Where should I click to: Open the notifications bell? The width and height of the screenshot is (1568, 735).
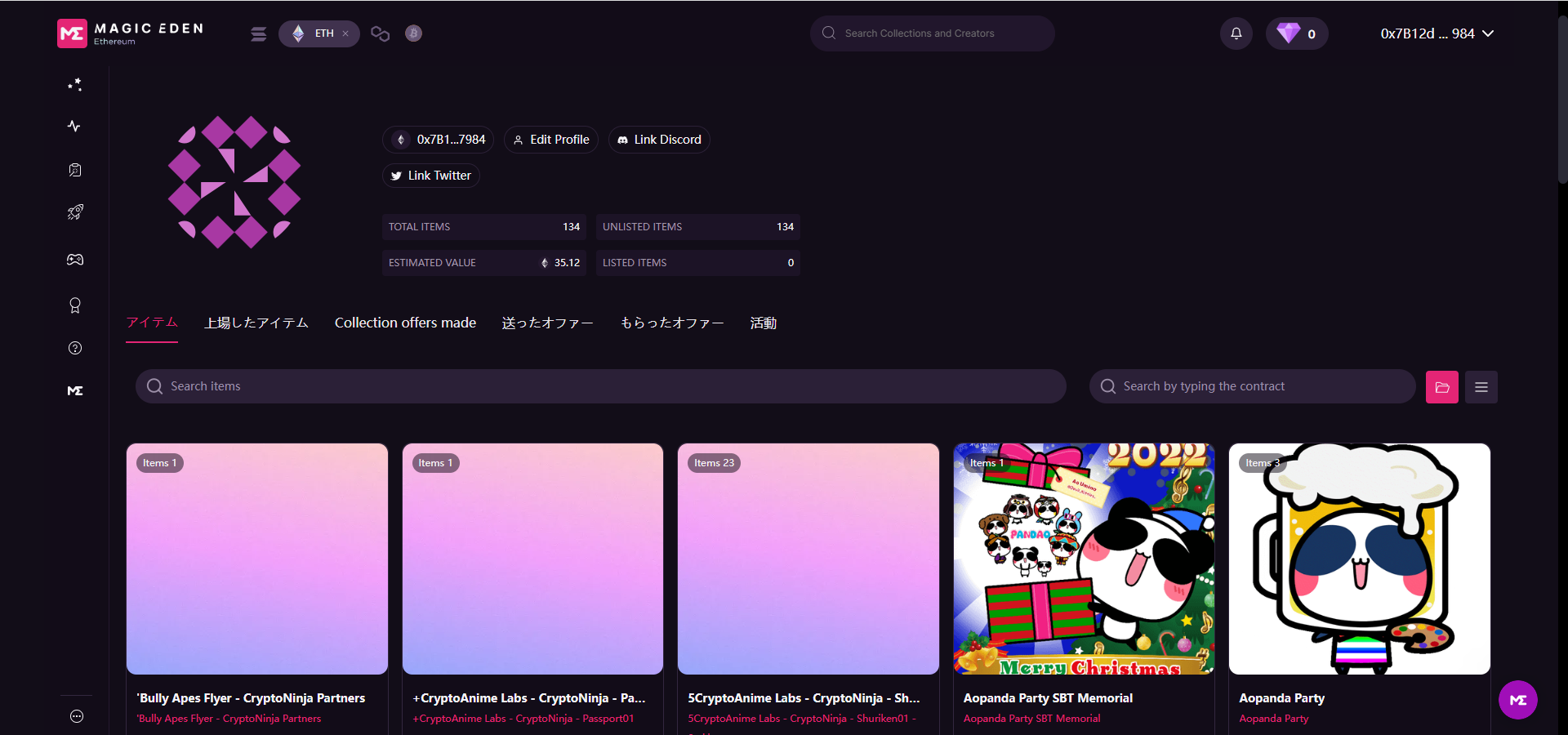(1236, 33)
